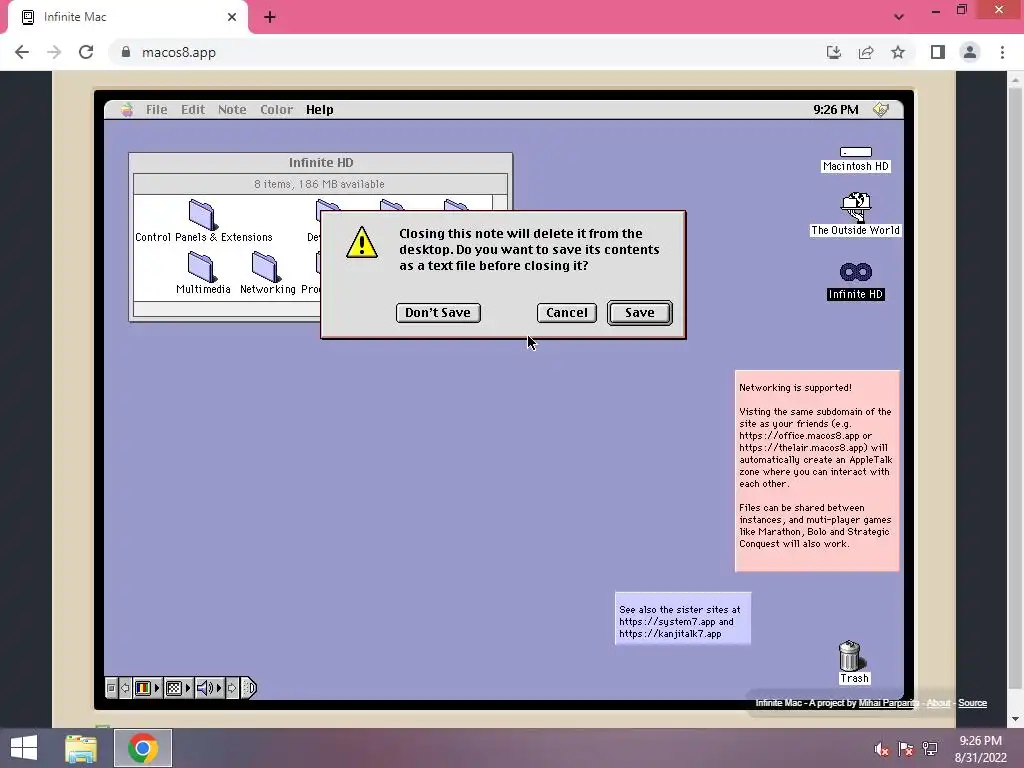Click the Action Center flag tray icon
The image size is (1024, 768).
(x=906, y=749)
